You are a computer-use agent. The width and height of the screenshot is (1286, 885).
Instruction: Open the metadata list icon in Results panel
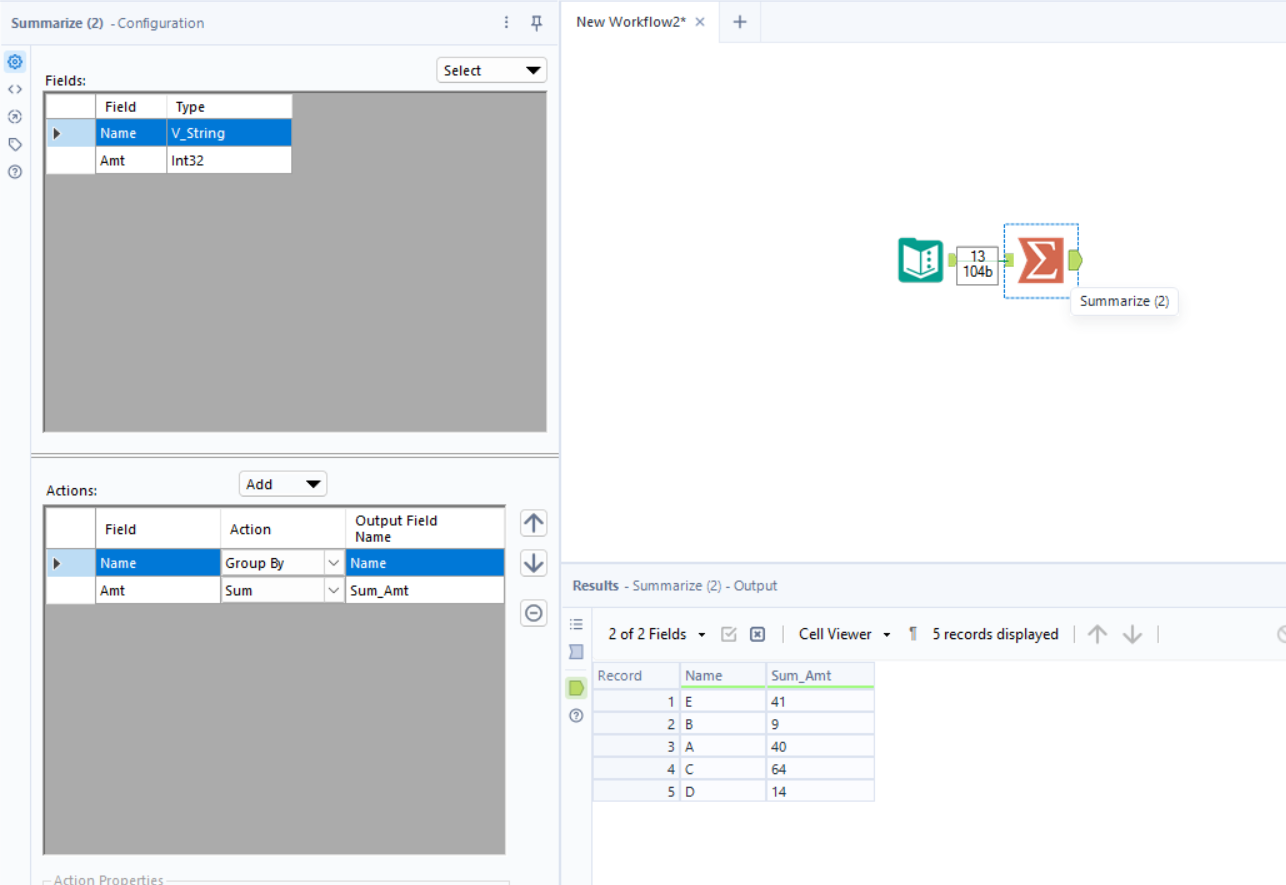(575, 624)
